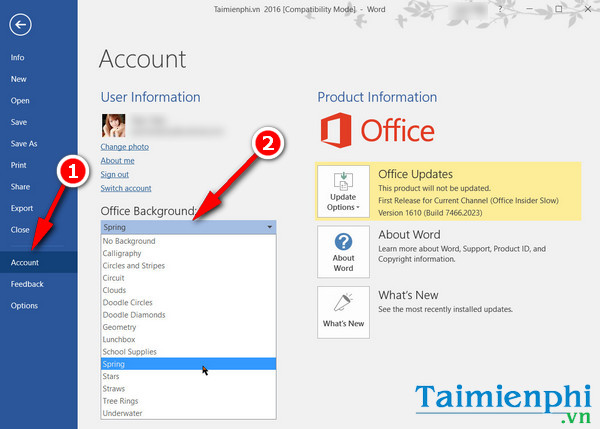Go to the Open menu item
The width and height of the screenshot is (600, 429).
(39, 101)
